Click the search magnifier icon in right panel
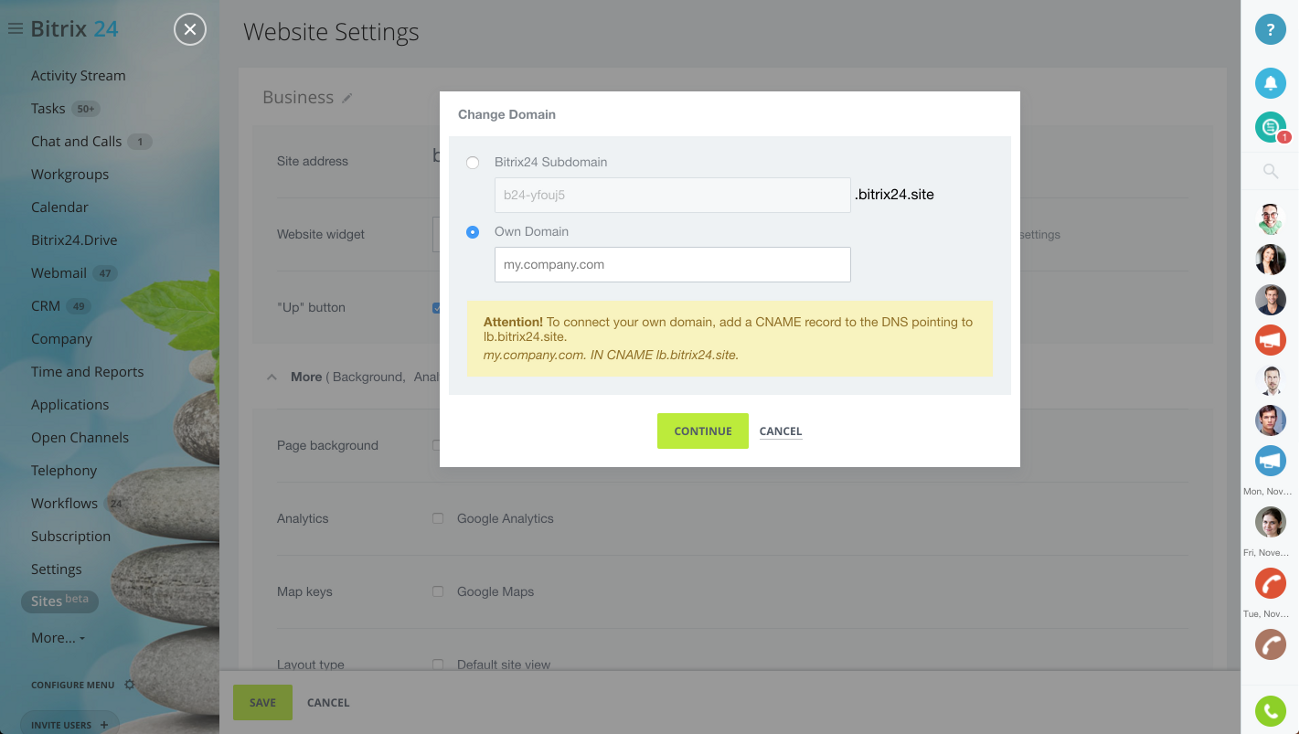This screenshot has height=734, width=1299. tap(1270, 172)
